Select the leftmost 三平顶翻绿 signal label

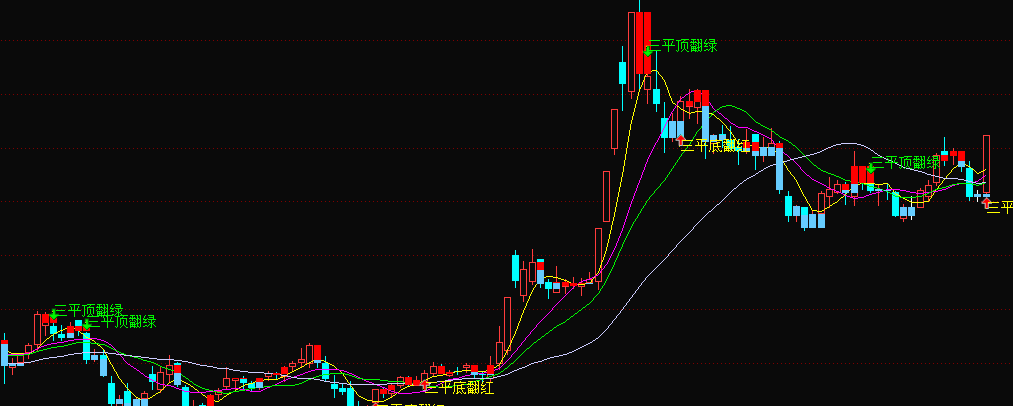pos(89,310)
